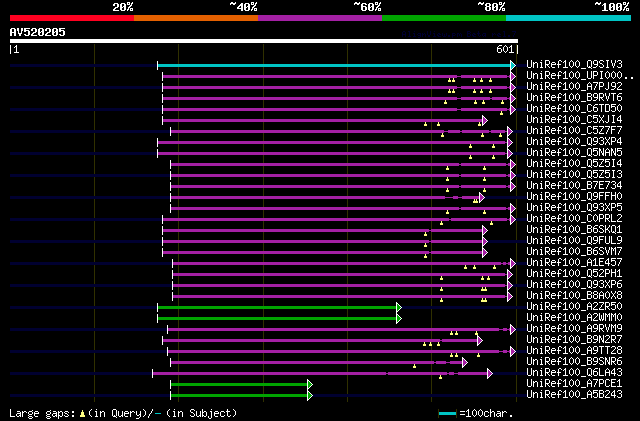Select the UniRef100_Q6LA43 label
Viewport: 640px width, 421px height.
click(x=574, y=373)
